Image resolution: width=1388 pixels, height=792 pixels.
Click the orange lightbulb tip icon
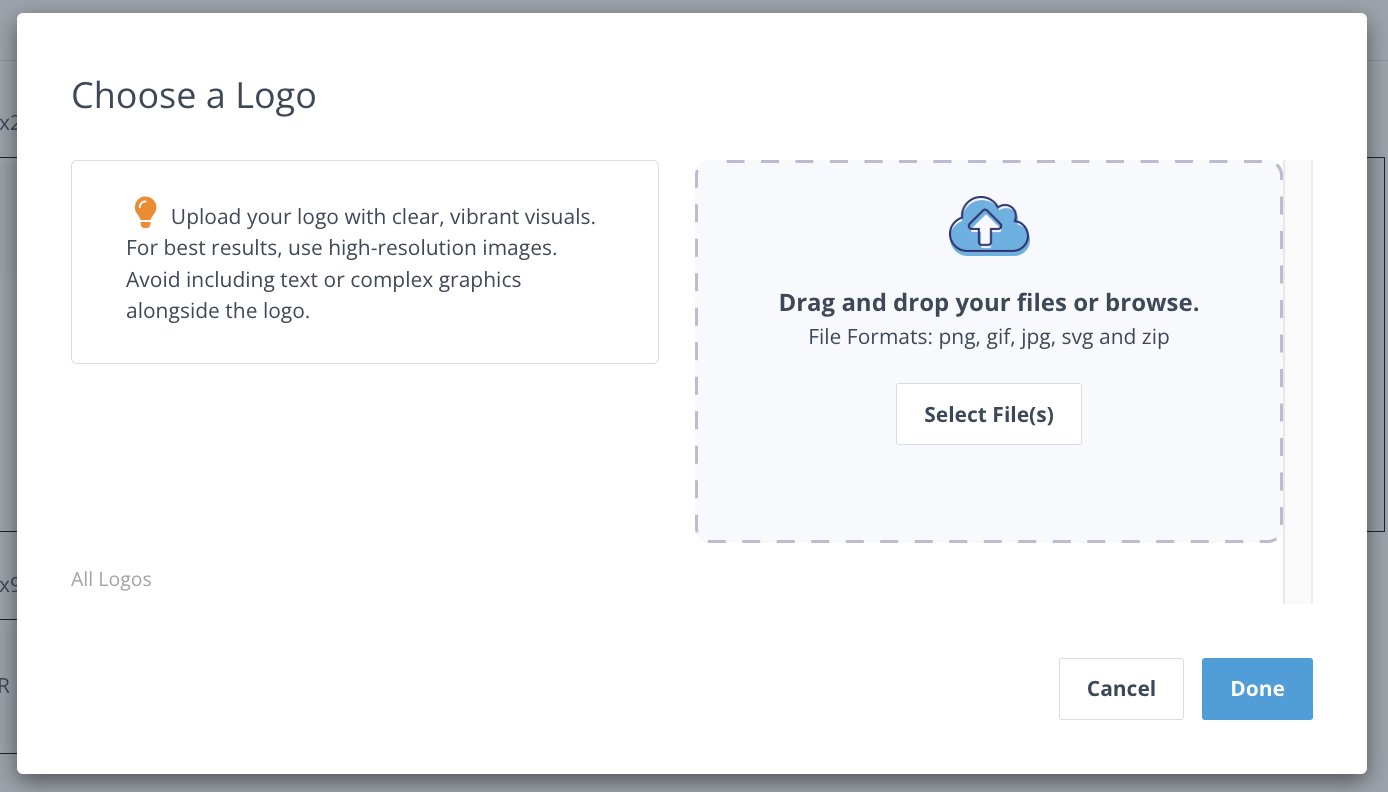pos(145,212)
